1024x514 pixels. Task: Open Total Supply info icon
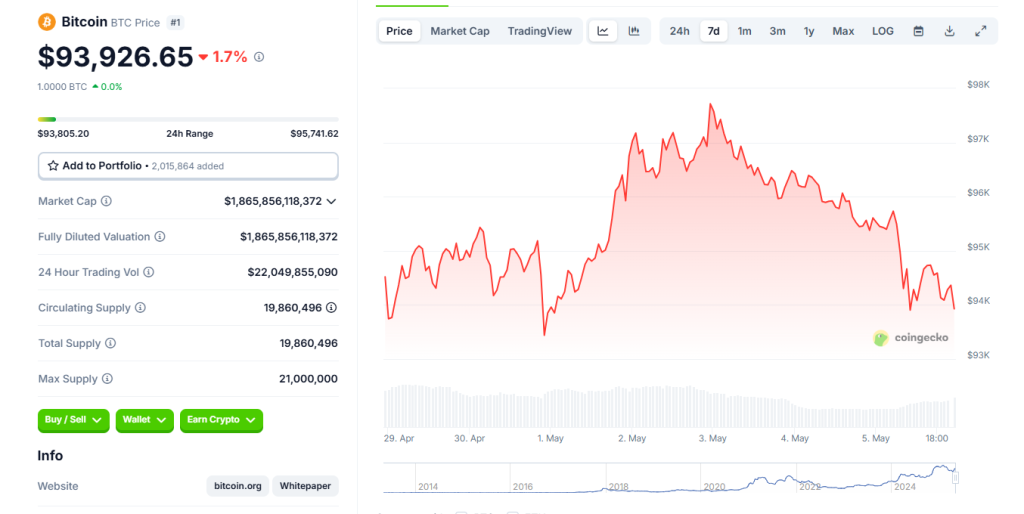[110, 344]
